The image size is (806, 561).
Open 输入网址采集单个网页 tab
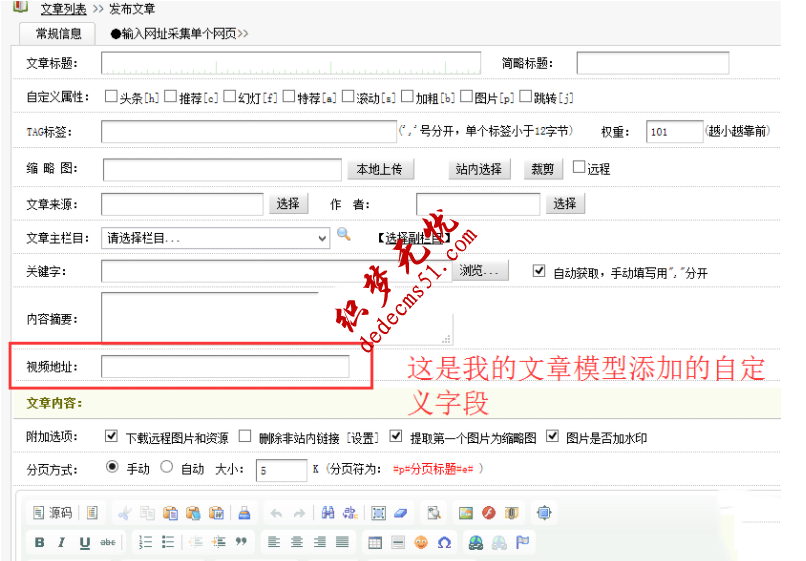click(x=179, y=34)
